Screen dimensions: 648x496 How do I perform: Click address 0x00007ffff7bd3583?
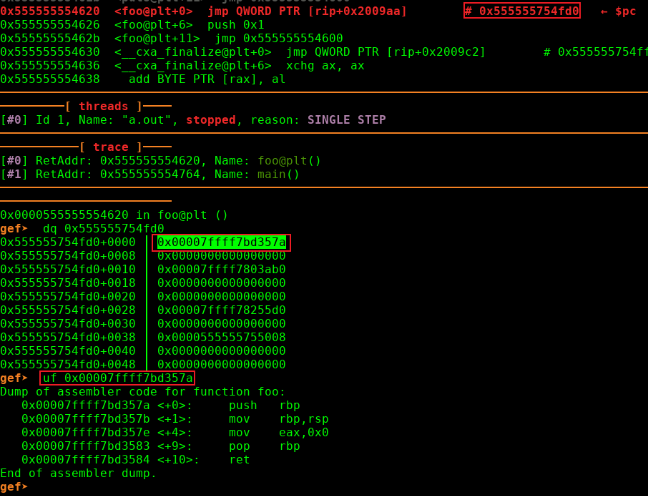coord(86,446)
